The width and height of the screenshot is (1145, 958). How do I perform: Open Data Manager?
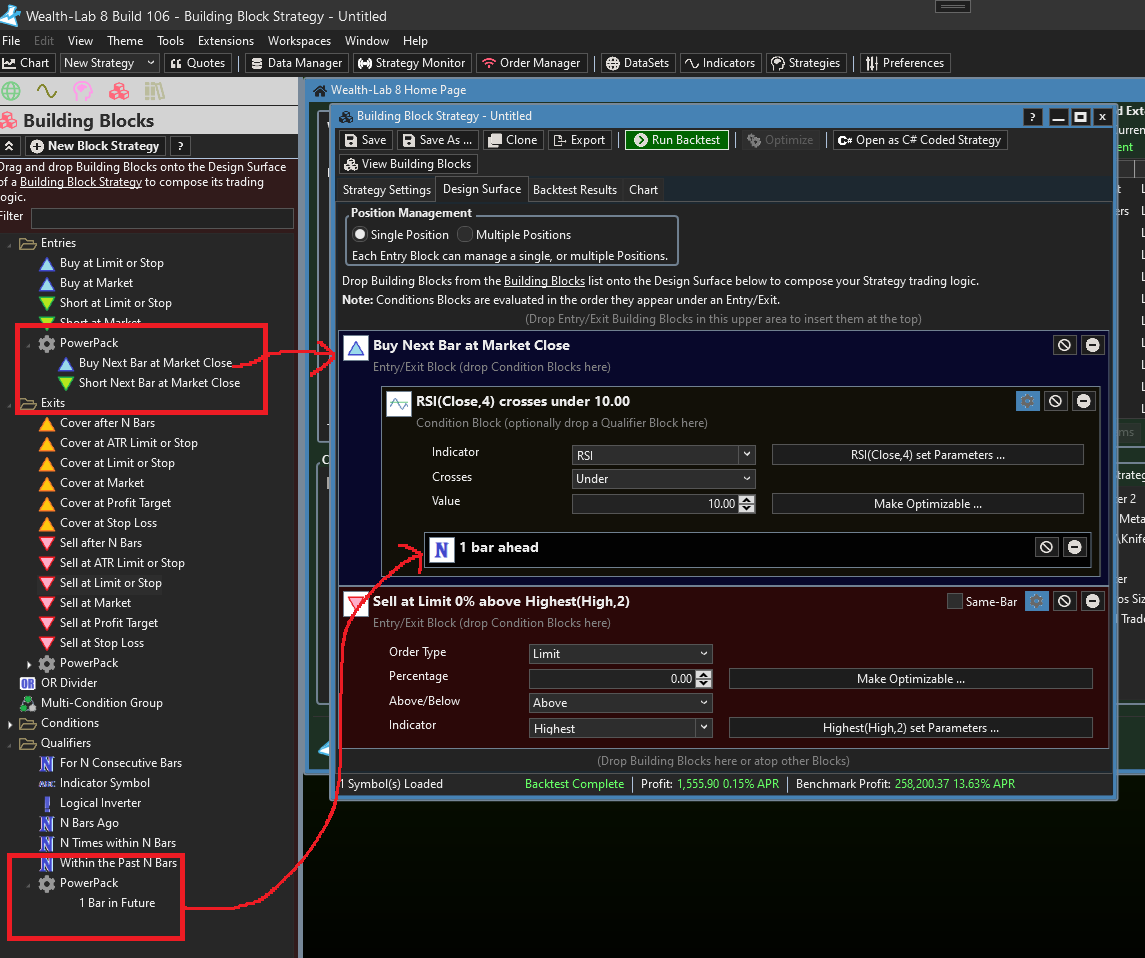point(296,63)
